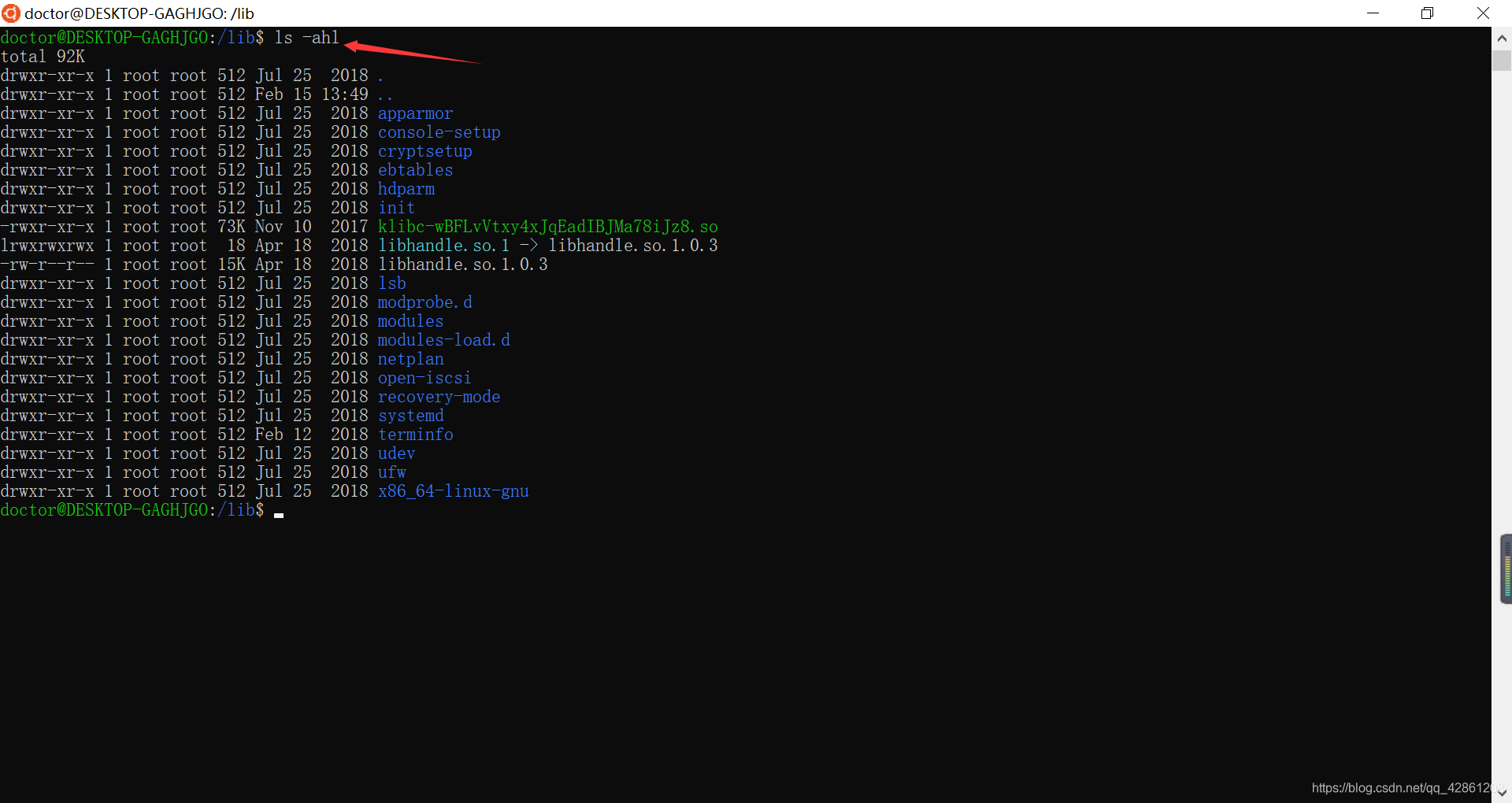1512x803 pixels.
Task: Select the systemd directory name
Action: [410, 415]
